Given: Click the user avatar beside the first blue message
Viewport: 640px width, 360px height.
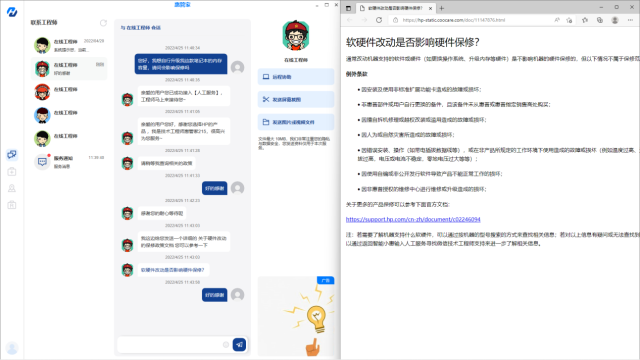Looking at the screenshot, I should point(238,67).
